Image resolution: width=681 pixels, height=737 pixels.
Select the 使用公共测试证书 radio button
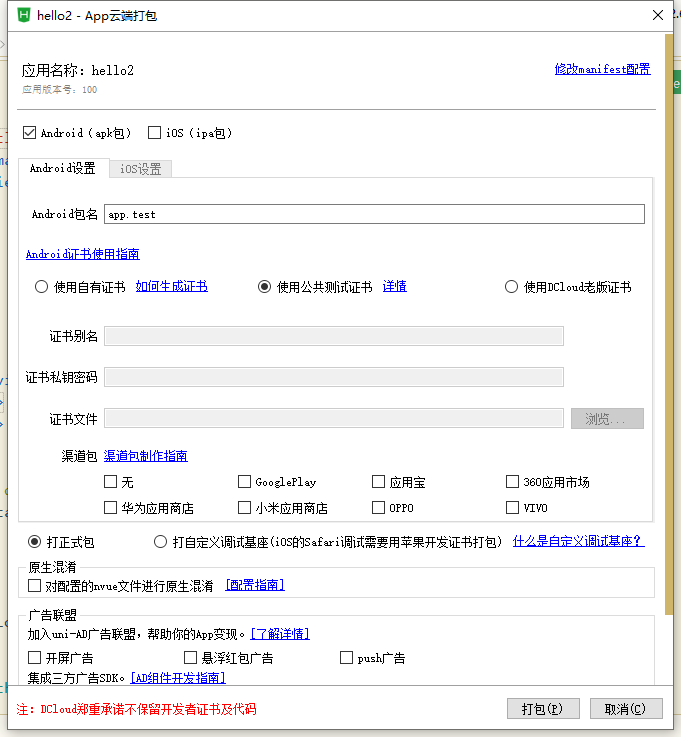(x=264, y=287)
